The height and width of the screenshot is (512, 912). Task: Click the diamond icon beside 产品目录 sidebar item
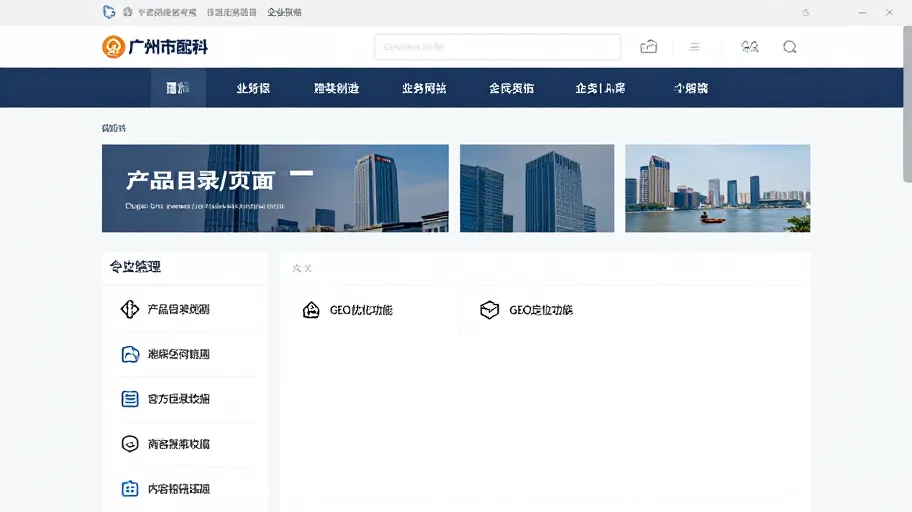130,309
